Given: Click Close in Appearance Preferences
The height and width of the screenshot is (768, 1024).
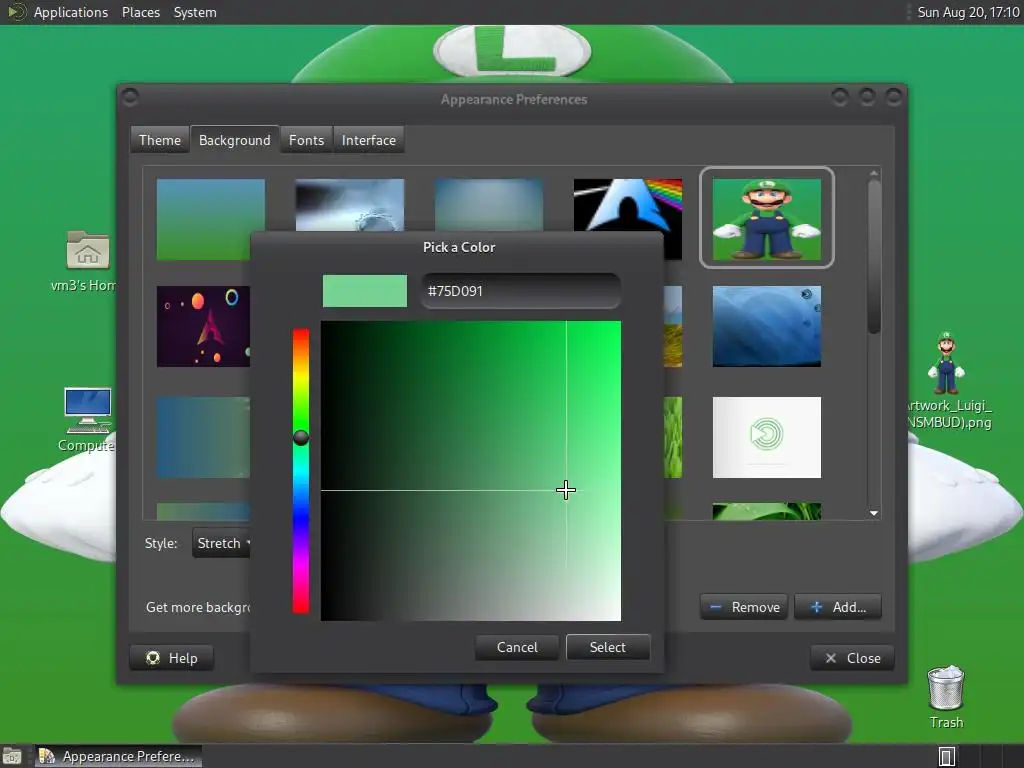Looking at the screenshot, I should click(x=852, y=658).
